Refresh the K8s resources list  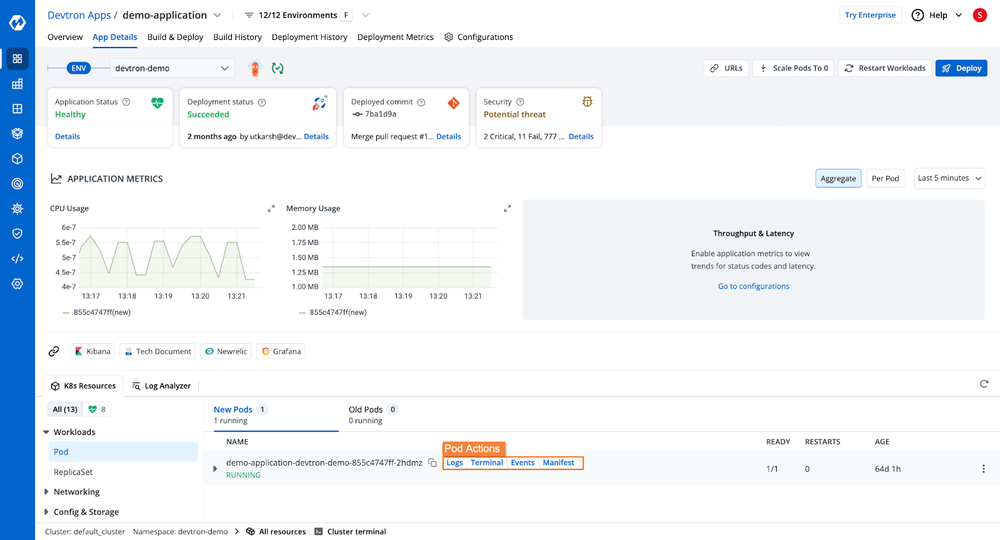click(984, 384)
